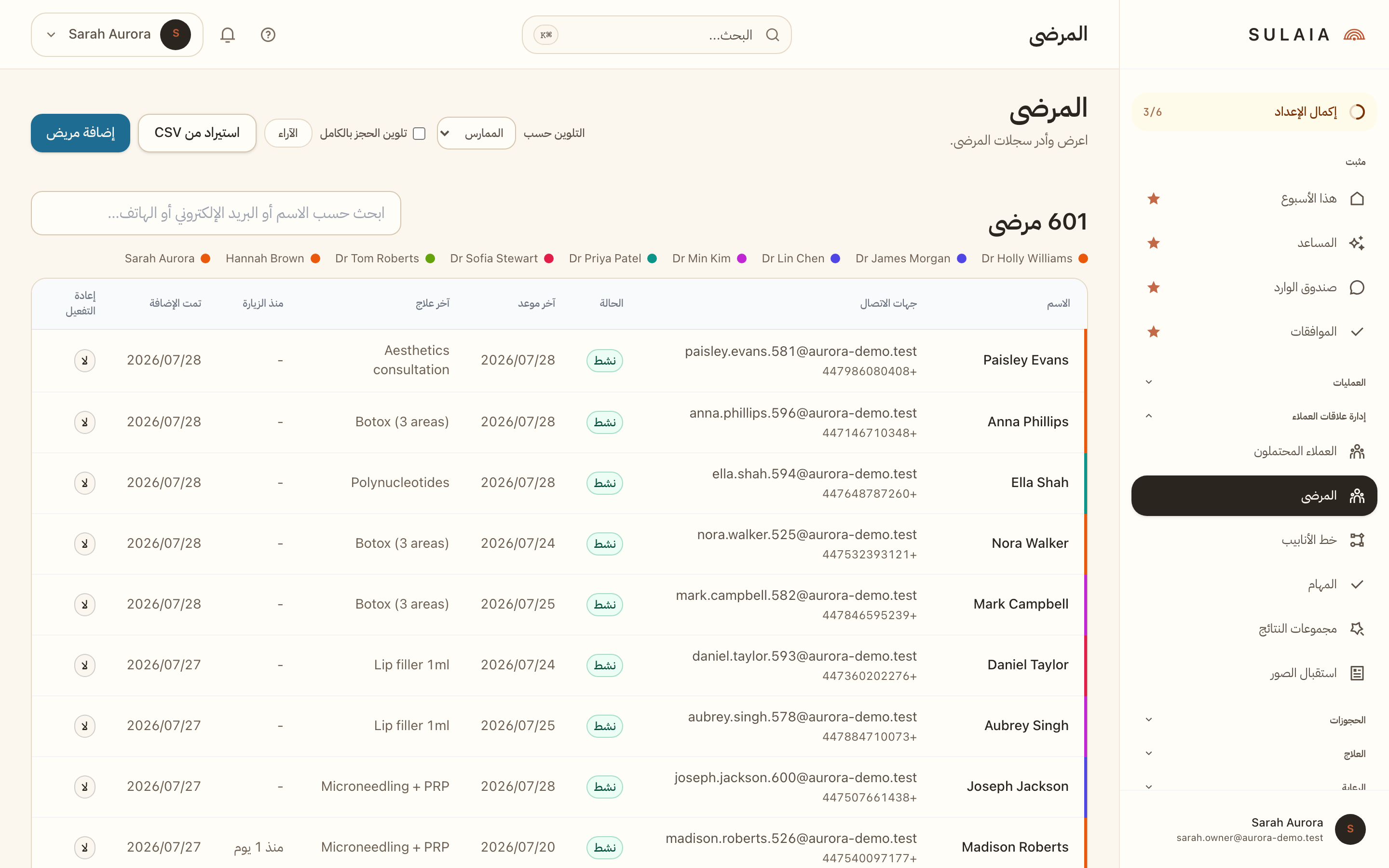Sort by آخر موعد column header
Screen dimensions: 1389x868
[537, 303]
